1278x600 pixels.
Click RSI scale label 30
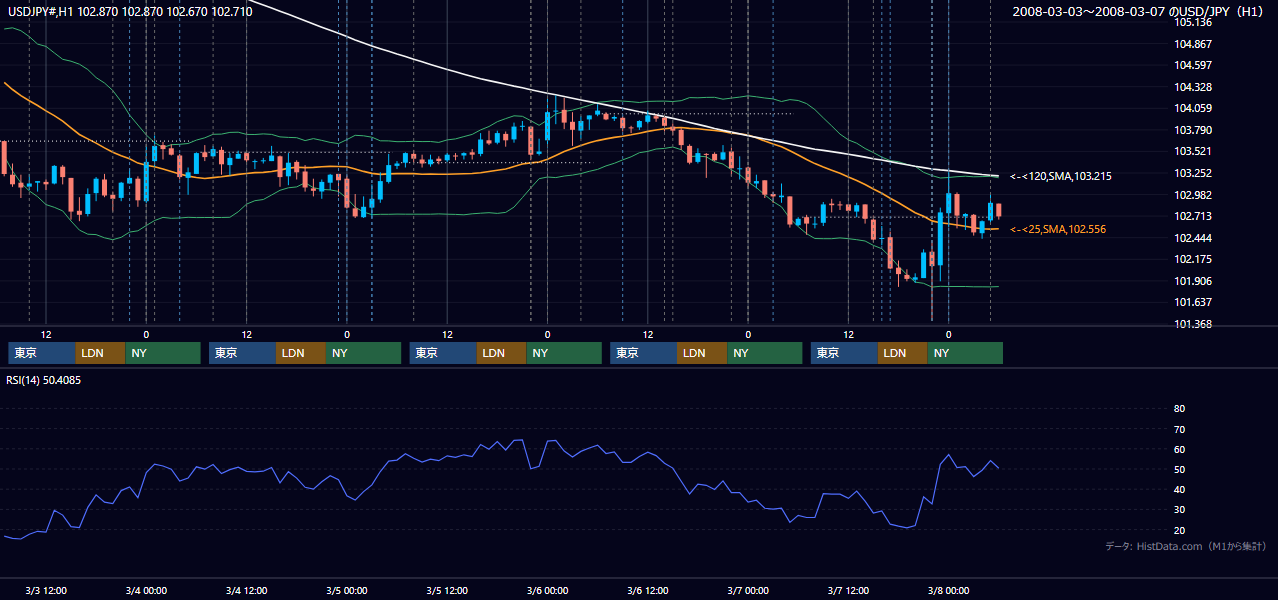1179,510
